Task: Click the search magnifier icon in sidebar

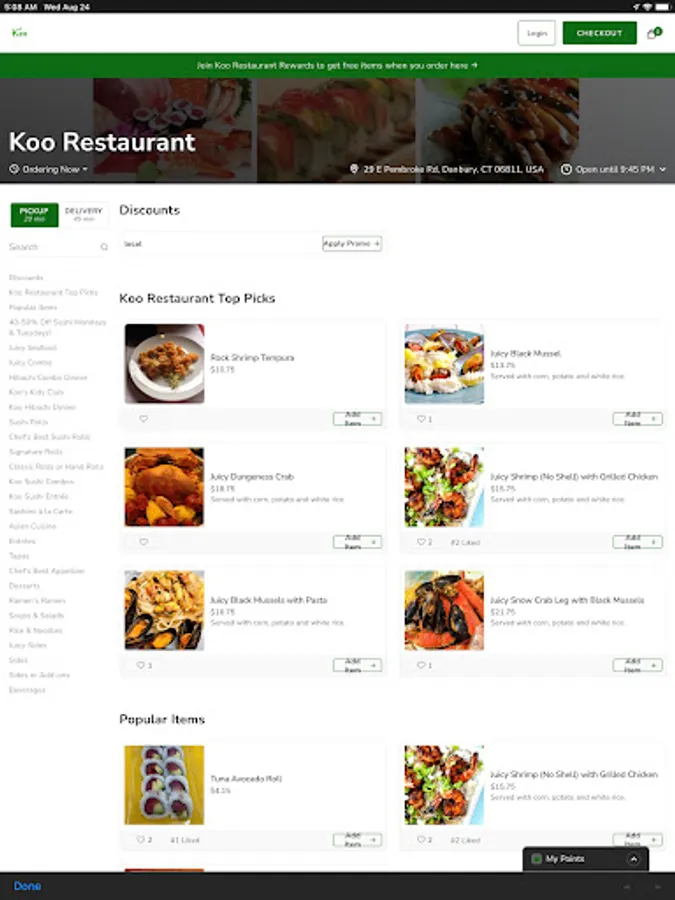Action: (104, 247)
